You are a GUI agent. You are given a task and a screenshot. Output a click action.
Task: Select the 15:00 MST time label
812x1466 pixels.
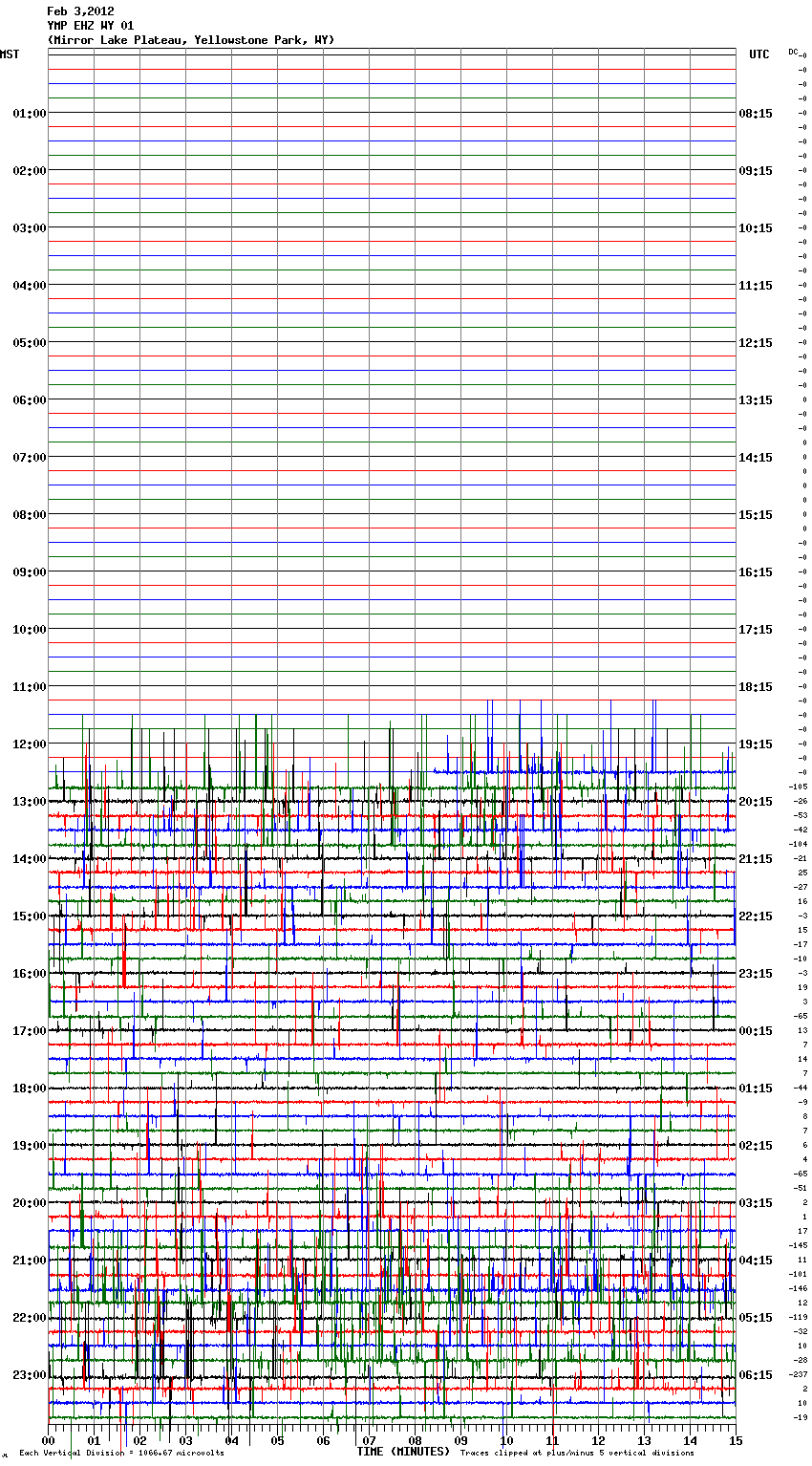pyautogui.click(x=30, y=916)
